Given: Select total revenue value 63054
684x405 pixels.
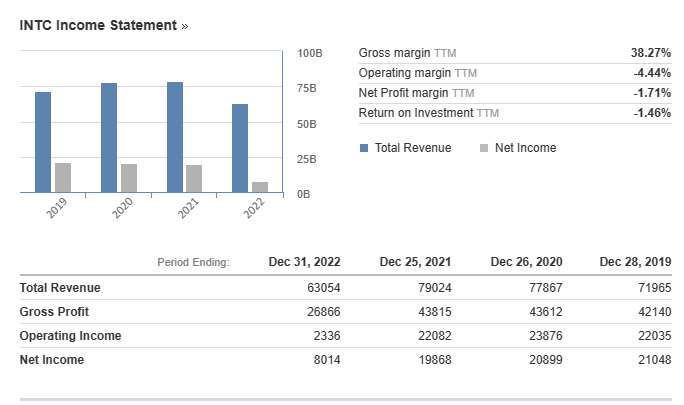Looking at the screenshot, I should (324, 288).
